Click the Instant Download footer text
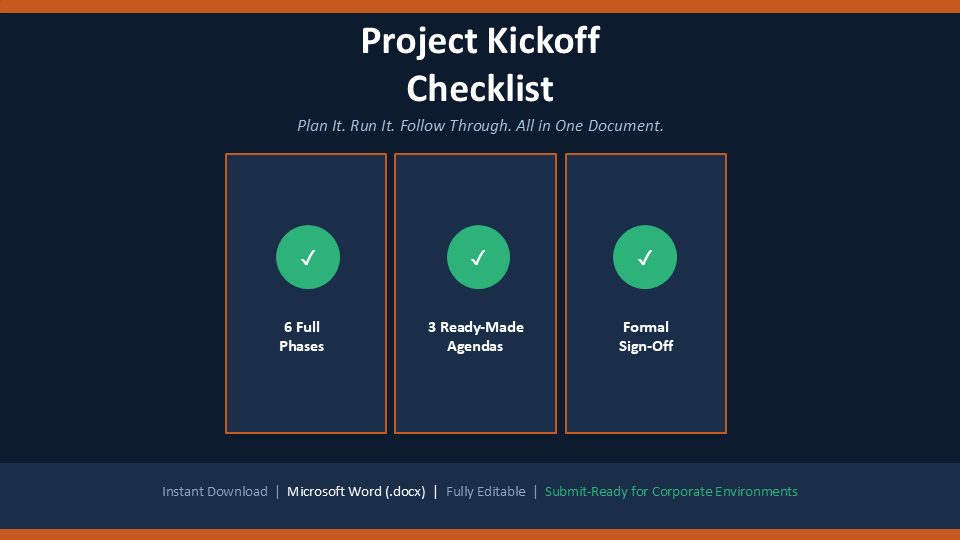The image size is (960, 540). (215, 492)
